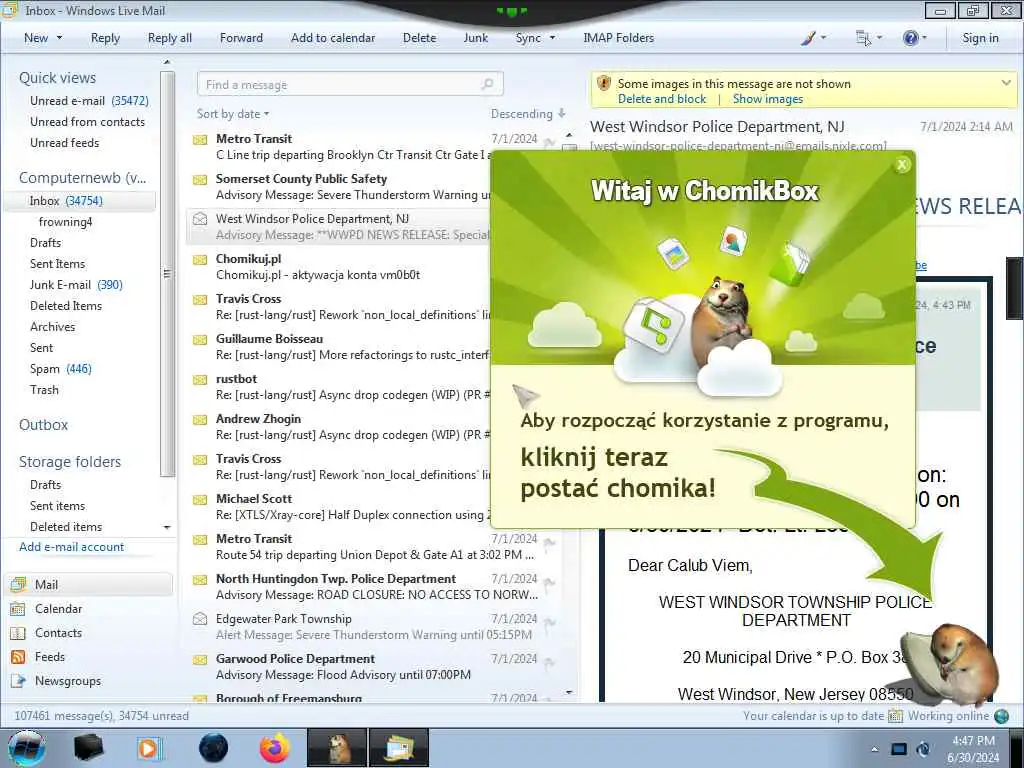
Task: Click the Show images link
Action: pyautogui.click(x=767, y=99)
